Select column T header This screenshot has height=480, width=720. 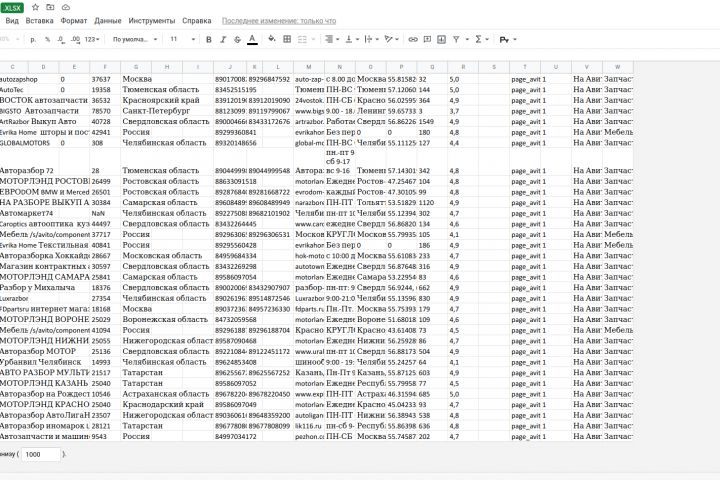pyautogui.click(x=525, y=67)
